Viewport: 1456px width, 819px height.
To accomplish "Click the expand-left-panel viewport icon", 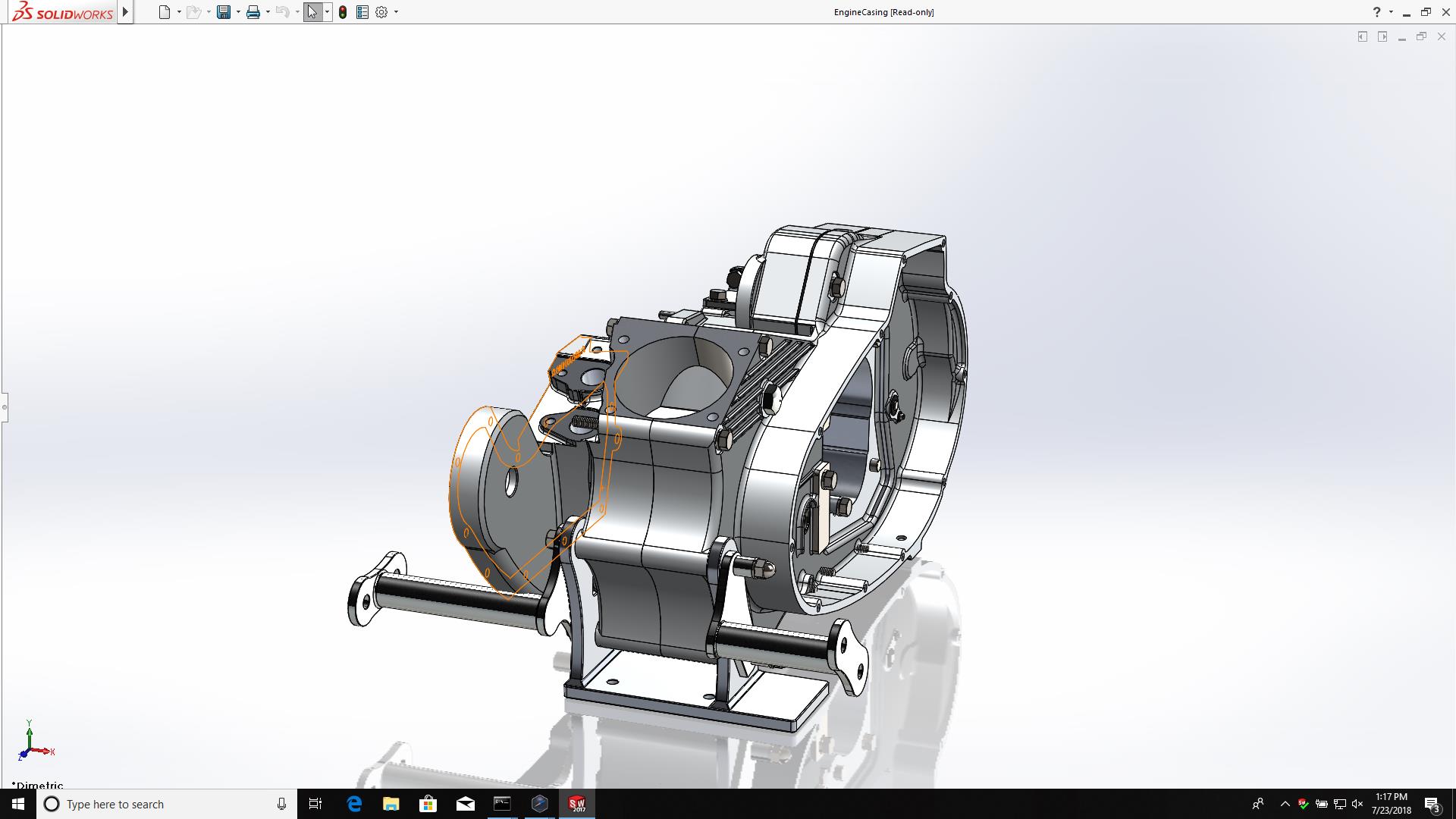I will (1362, 36).
